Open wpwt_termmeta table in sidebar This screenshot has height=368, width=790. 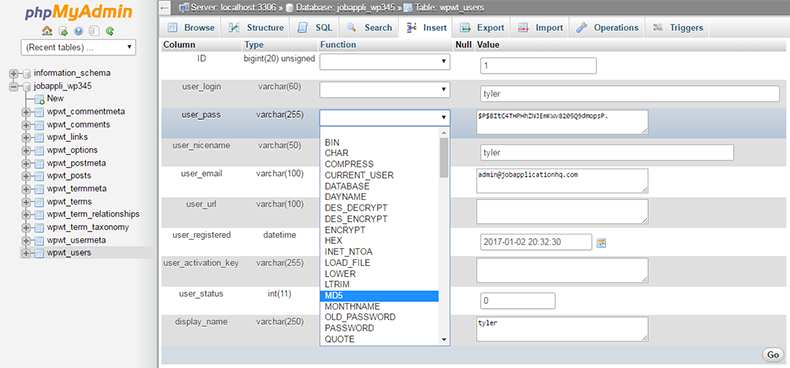click(x=77, y=189)
